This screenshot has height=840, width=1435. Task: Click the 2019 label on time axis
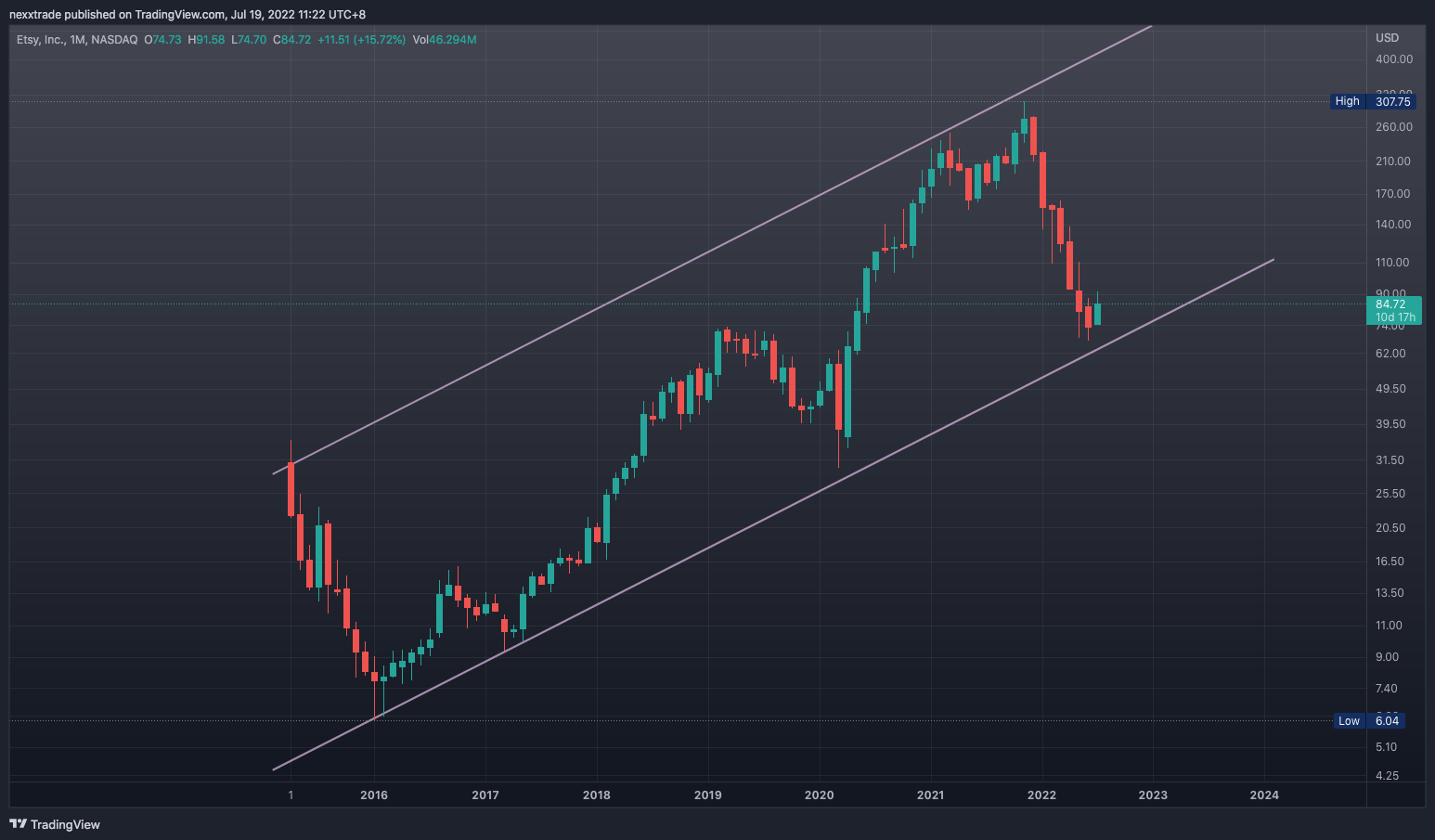click(x=708, y=795)
